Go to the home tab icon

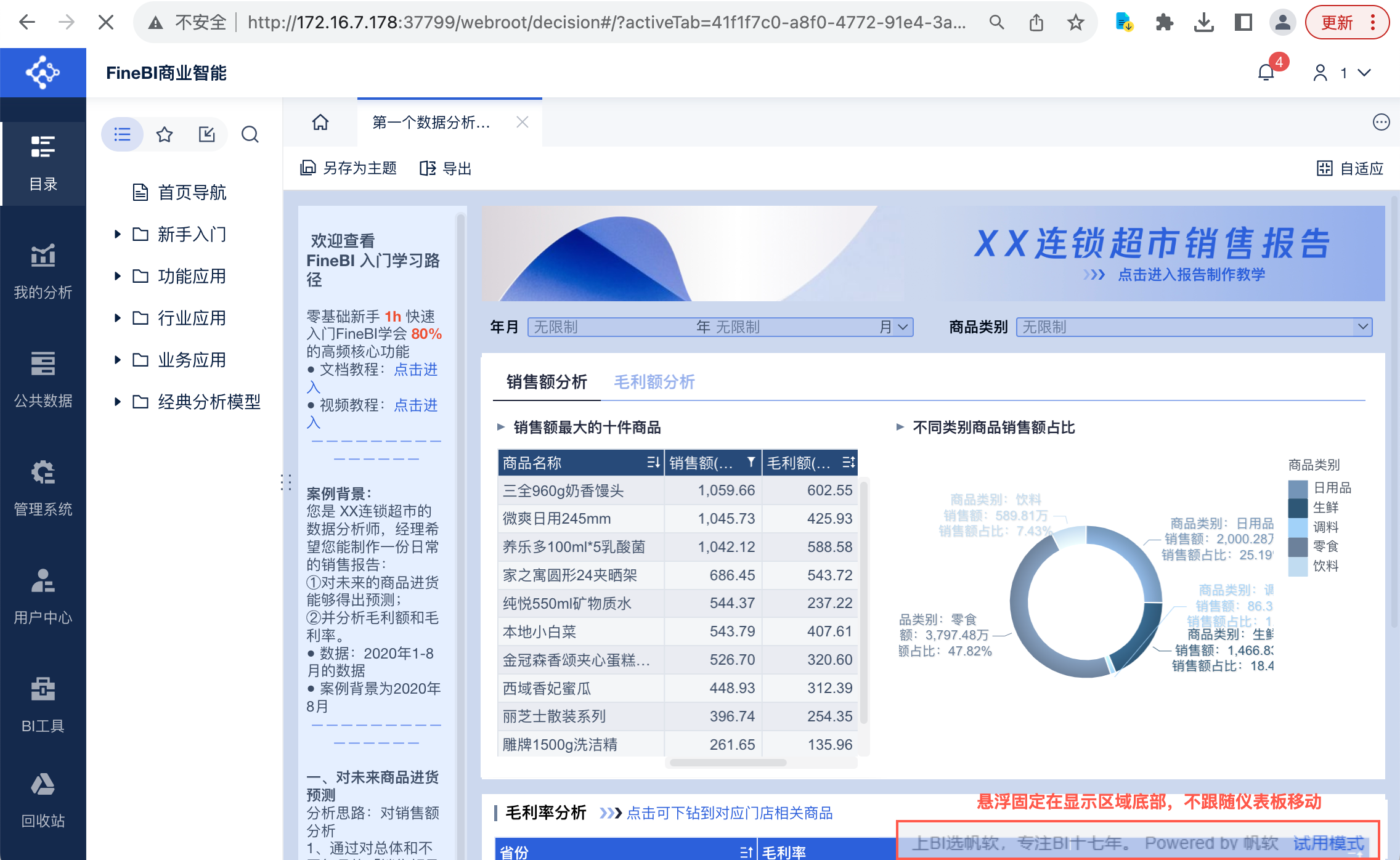[x=320, y=122]
